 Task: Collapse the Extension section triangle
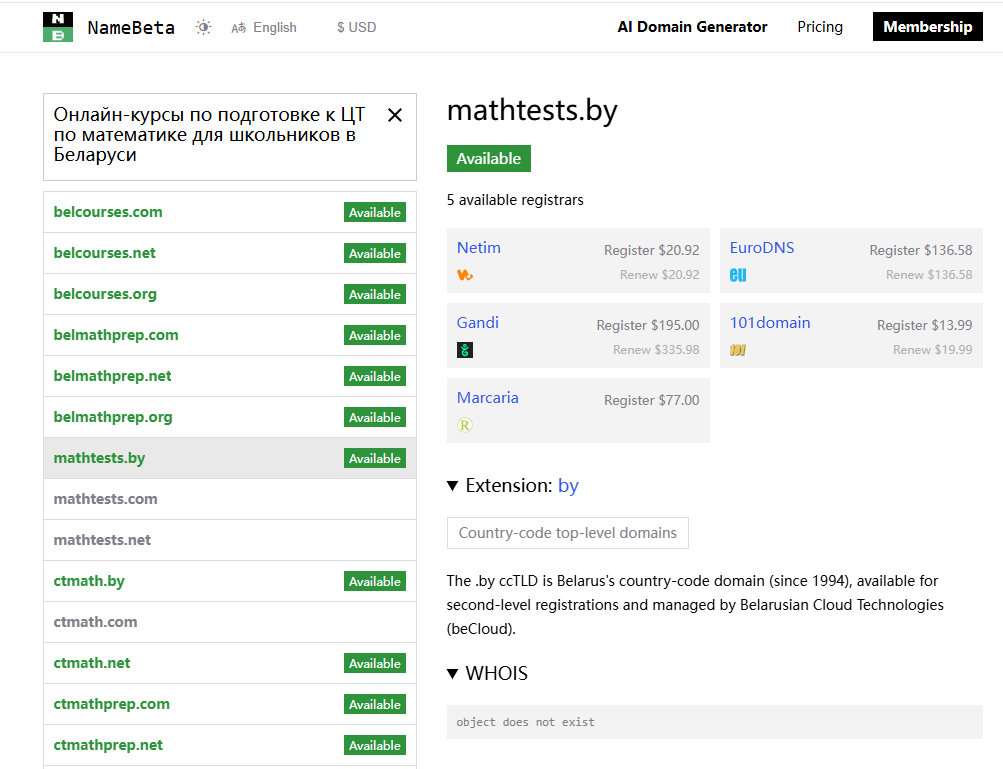pyautogui.click(x=453, y=486)
